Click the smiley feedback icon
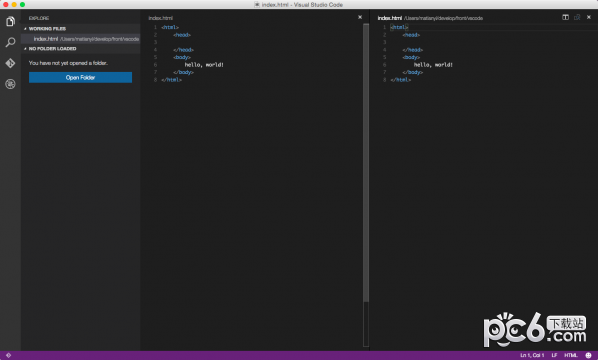Viewport: 598px width, 360px height. 588,355
